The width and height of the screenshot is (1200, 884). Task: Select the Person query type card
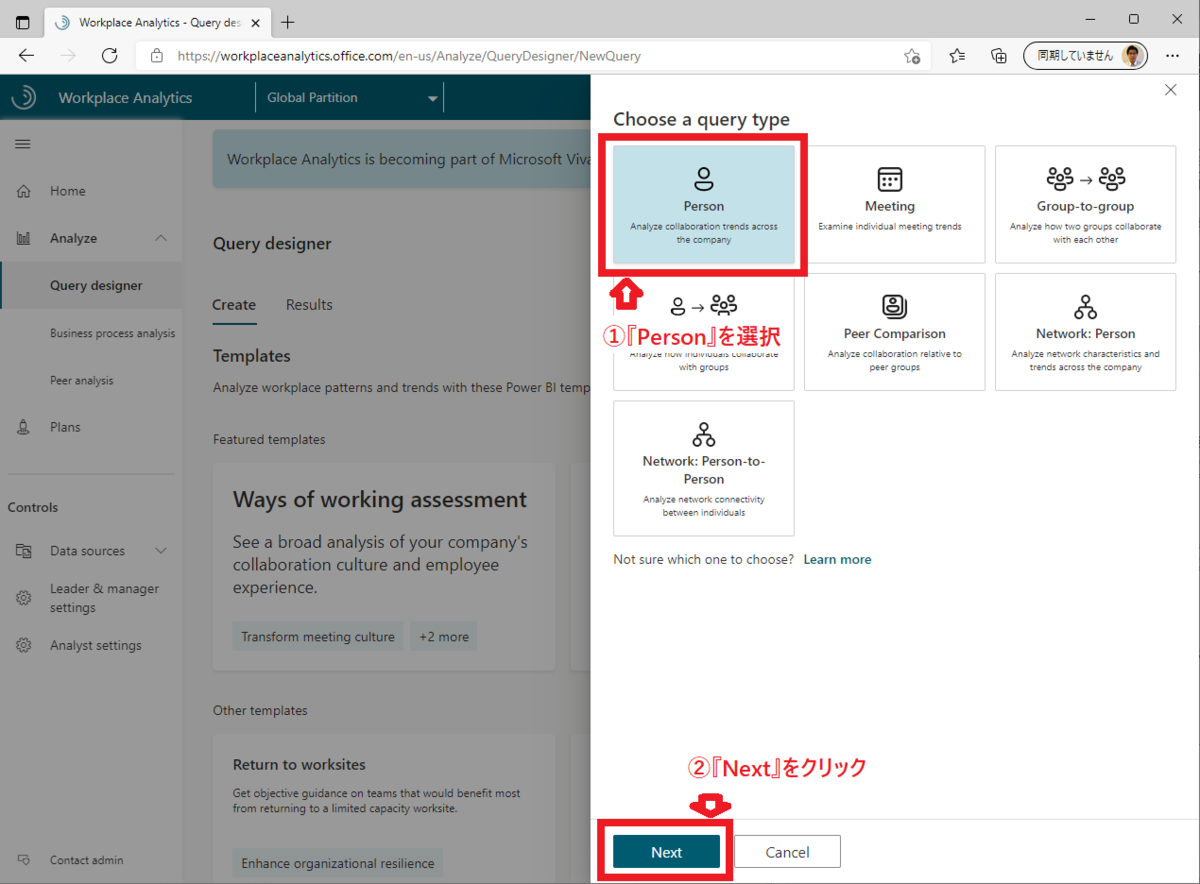click(x=704, y=205)
